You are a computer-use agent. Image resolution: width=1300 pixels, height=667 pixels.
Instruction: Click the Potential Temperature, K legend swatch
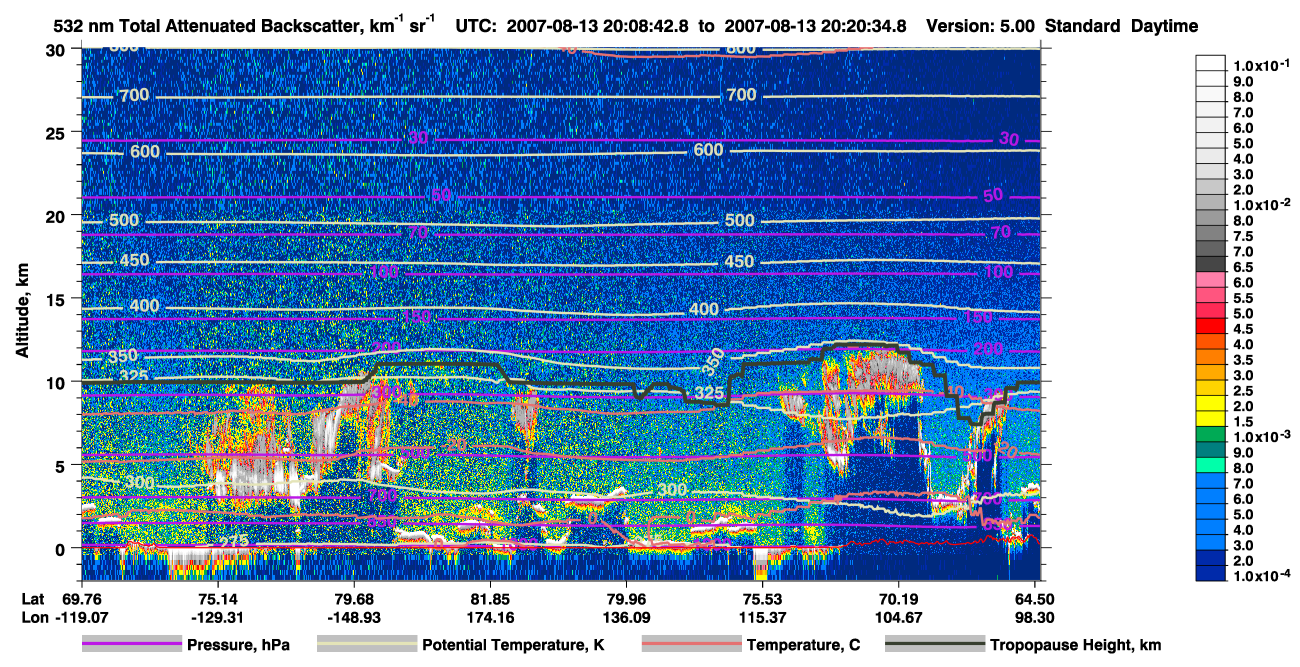tap(366, 645)
